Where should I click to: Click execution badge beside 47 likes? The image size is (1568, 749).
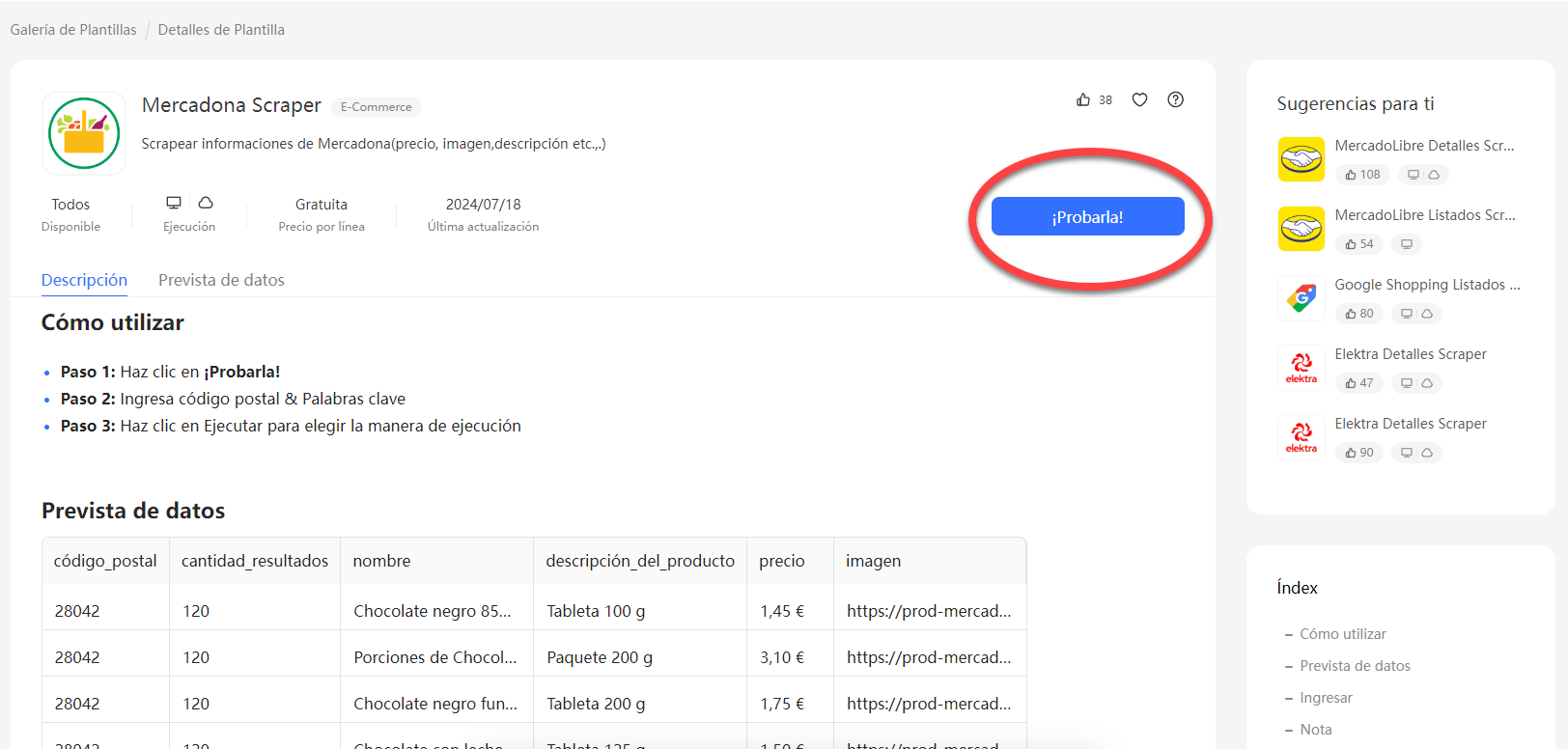pyautogui.click(x=1416, y=383)
